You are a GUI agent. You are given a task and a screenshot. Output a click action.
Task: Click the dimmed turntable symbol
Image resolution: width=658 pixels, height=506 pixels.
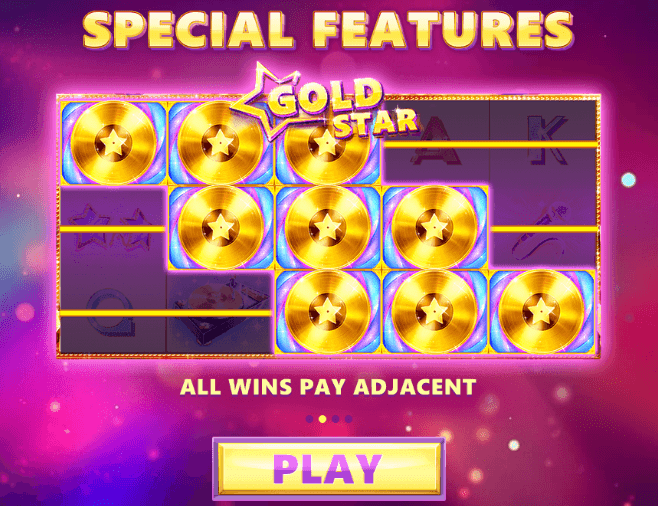(220, 313)
